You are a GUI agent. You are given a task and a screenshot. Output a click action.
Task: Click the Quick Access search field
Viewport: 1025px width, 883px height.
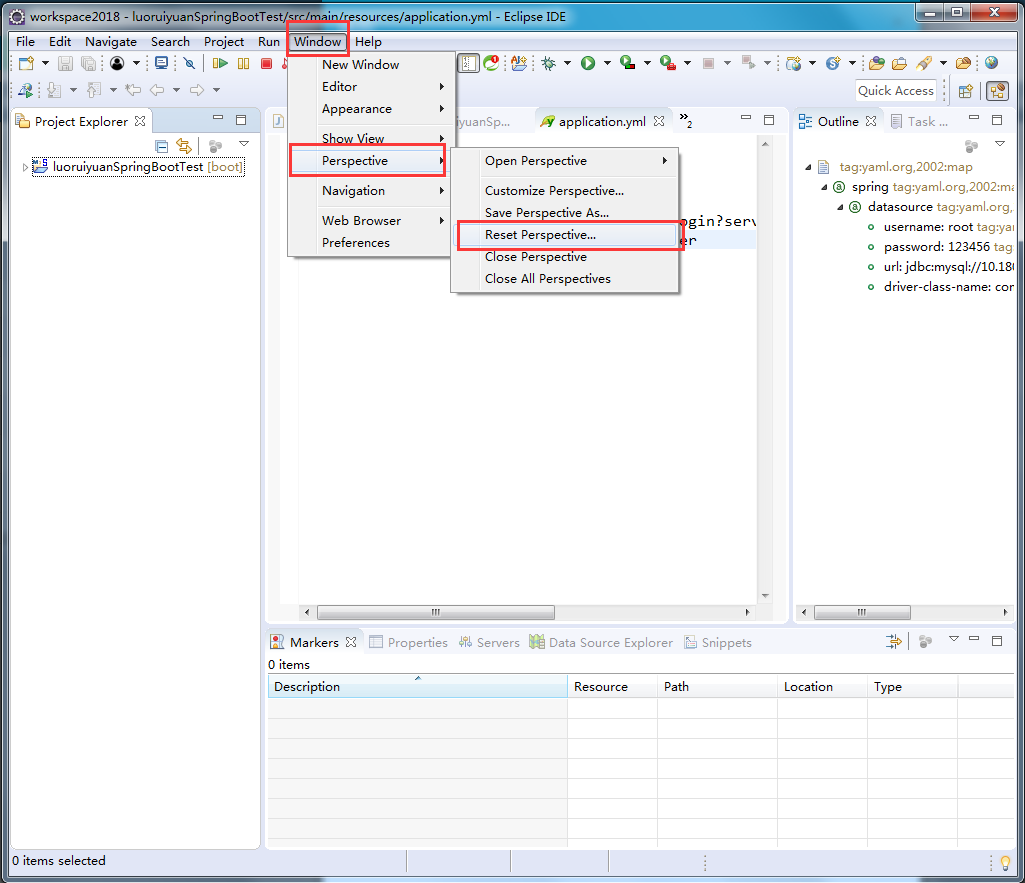click(896, 91)
